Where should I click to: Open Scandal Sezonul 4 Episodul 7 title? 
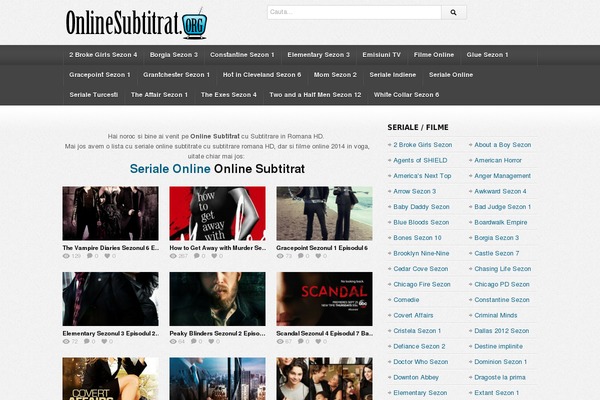pyautogui.click(x=324, y=333)
